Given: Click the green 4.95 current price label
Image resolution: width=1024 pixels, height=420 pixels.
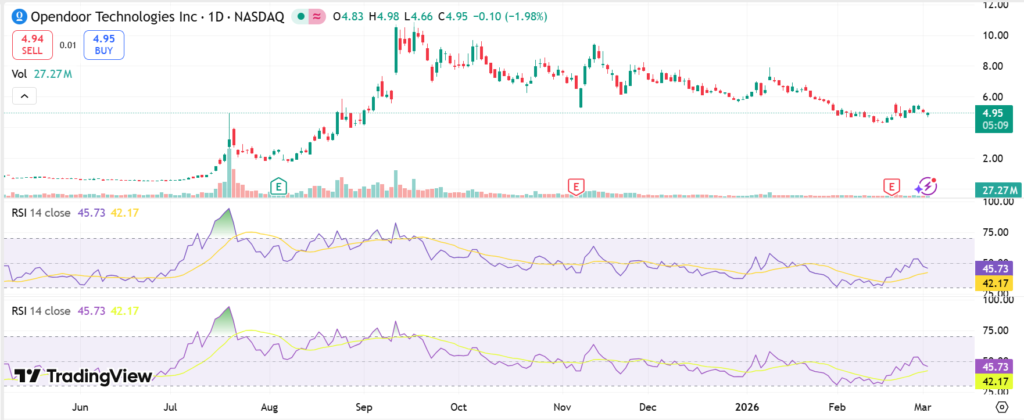Looking at the screenshot, I should (994, 120).
